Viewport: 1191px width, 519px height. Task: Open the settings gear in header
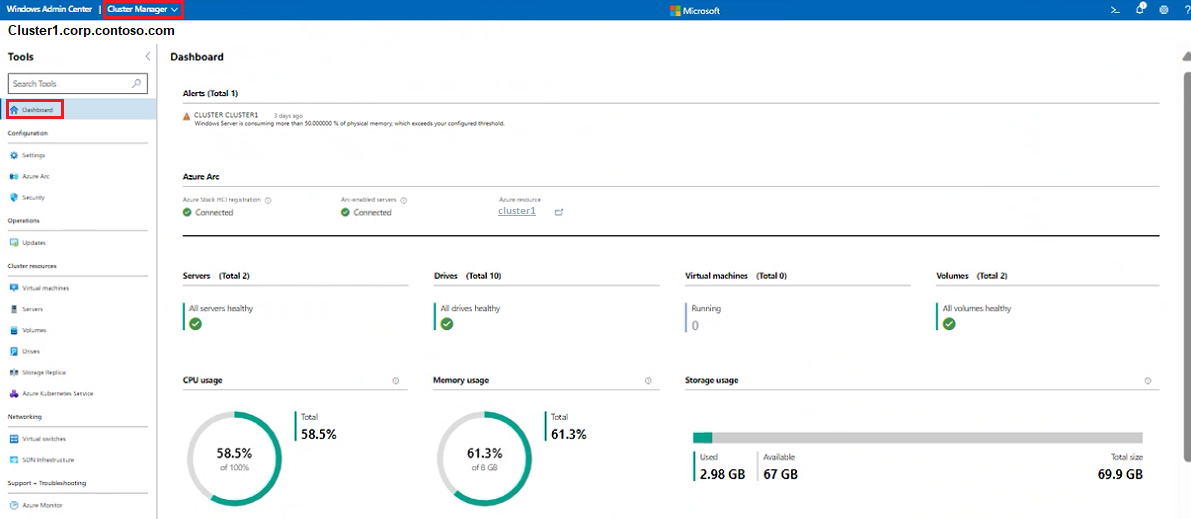tap(1163, 10)
